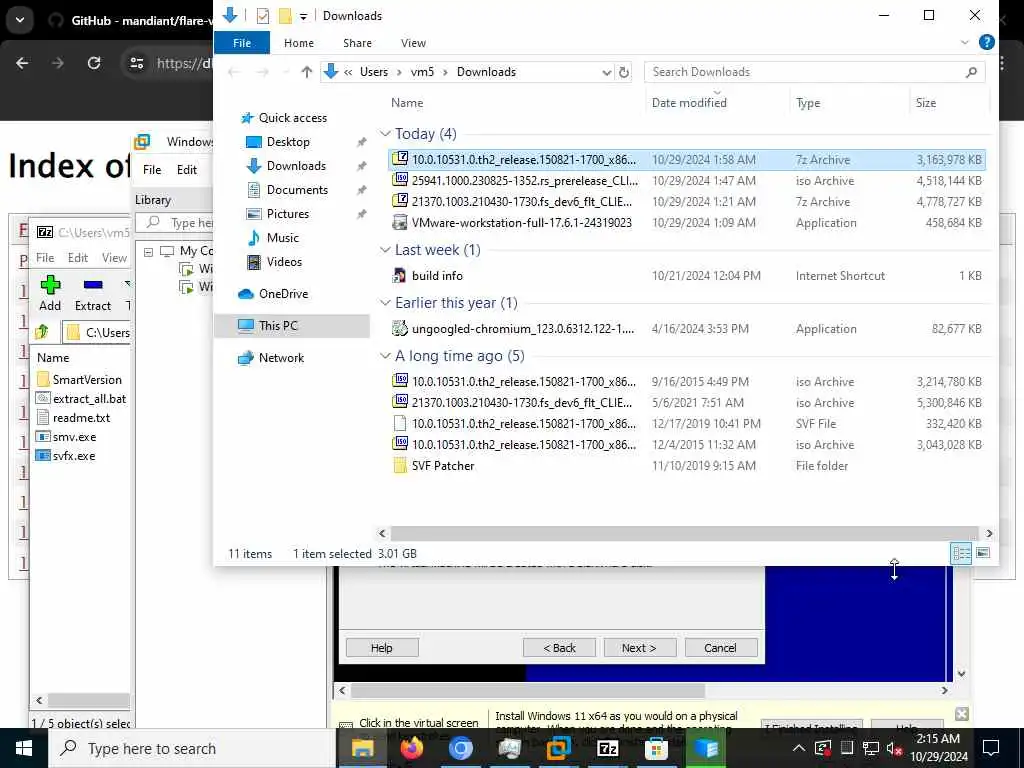Viewport: 1024px width, 768px height.
Task: Click the iso icon of the 25941.1000 prerelease file
Action: tap(400, 180)
